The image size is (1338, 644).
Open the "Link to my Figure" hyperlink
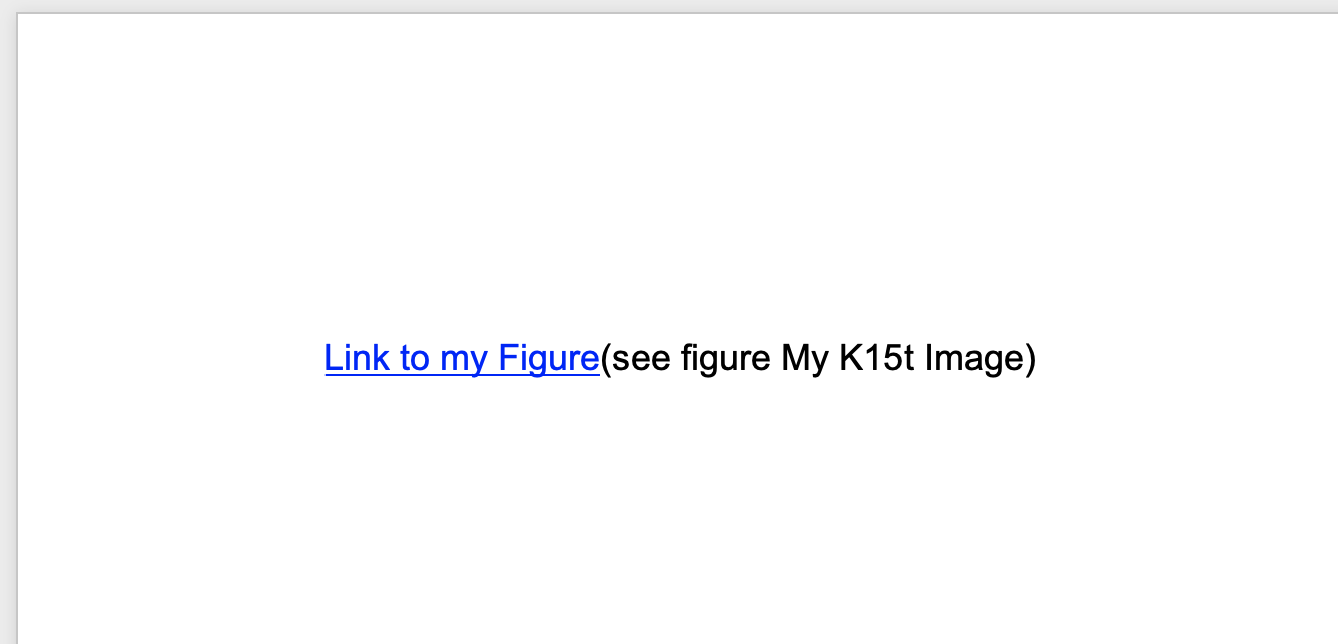tap(462, 358)
